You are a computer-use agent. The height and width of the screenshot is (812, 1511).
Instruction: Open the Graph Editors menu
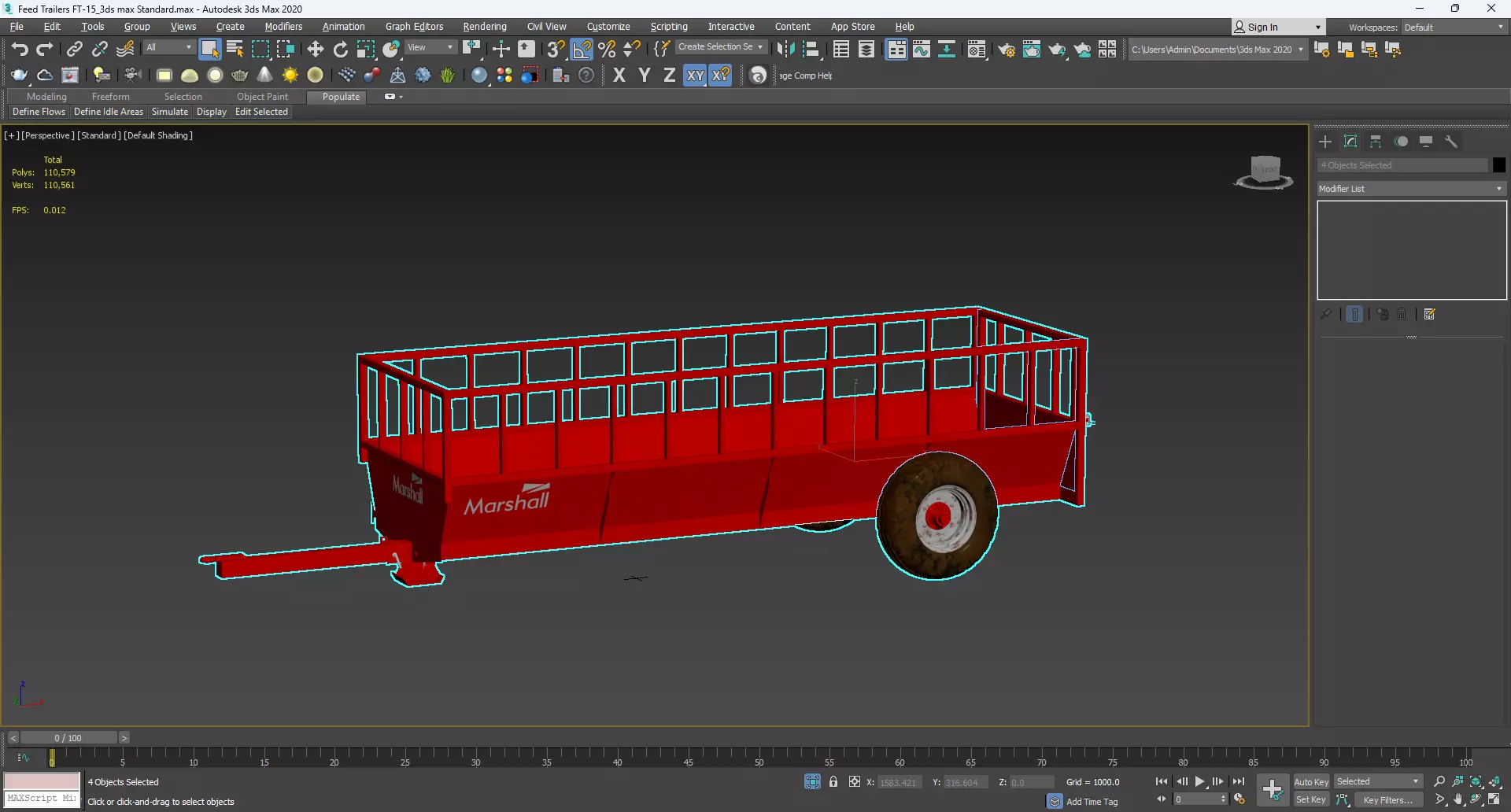click(x=415, y=27)
